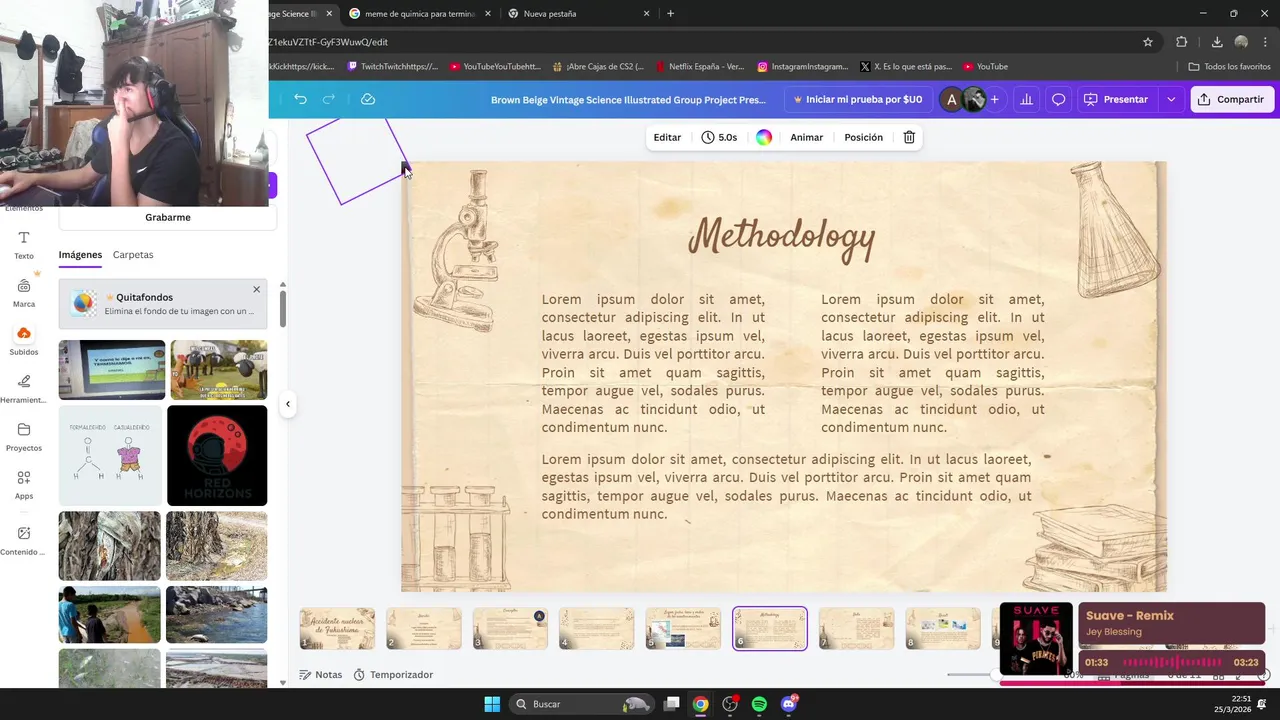Viewport: 1280px width, 720px height.
Task: Open Herramientas tools panel
Action: [x=24, y=389]
